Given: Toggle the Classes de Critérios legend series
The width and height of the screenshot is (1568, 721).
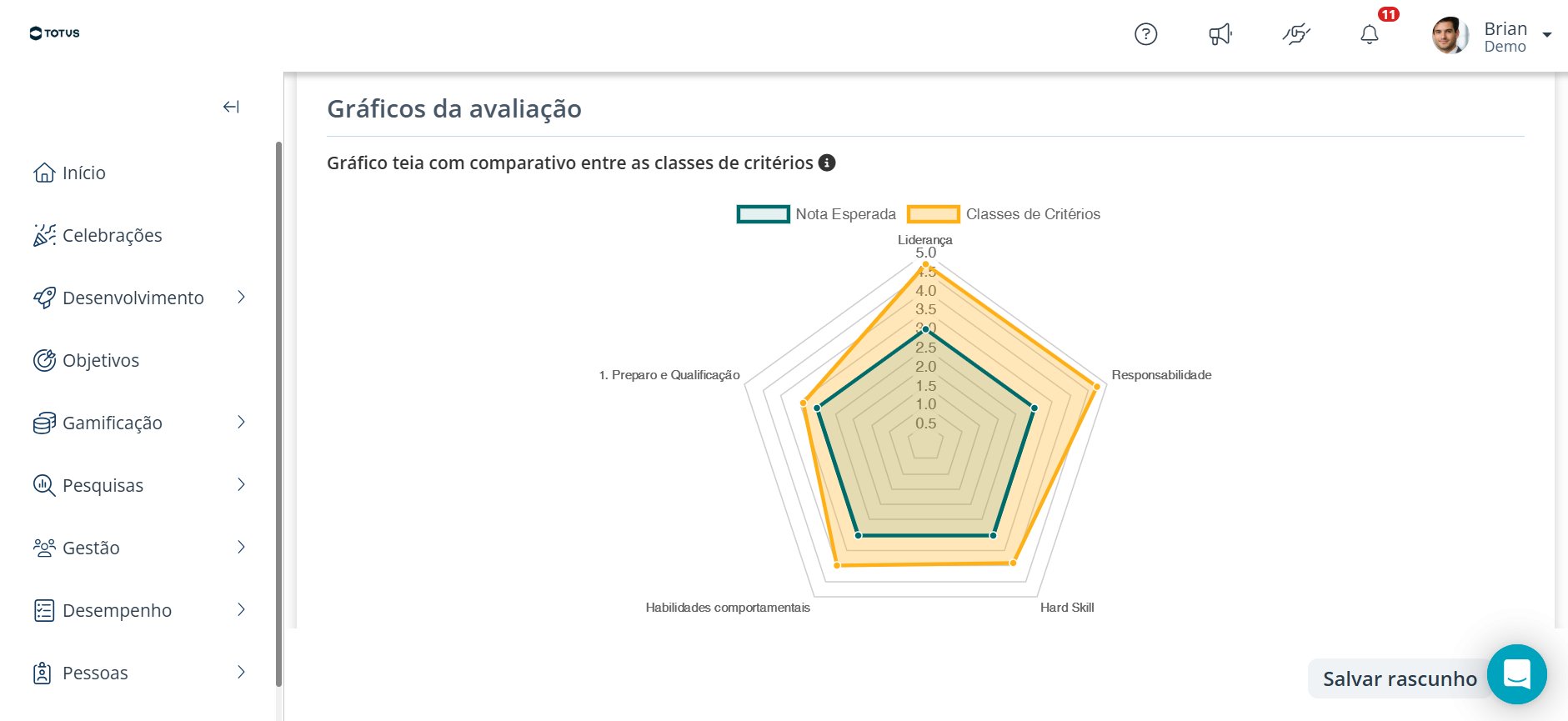Looking at the screenshot, I should tap(1004, 214).
